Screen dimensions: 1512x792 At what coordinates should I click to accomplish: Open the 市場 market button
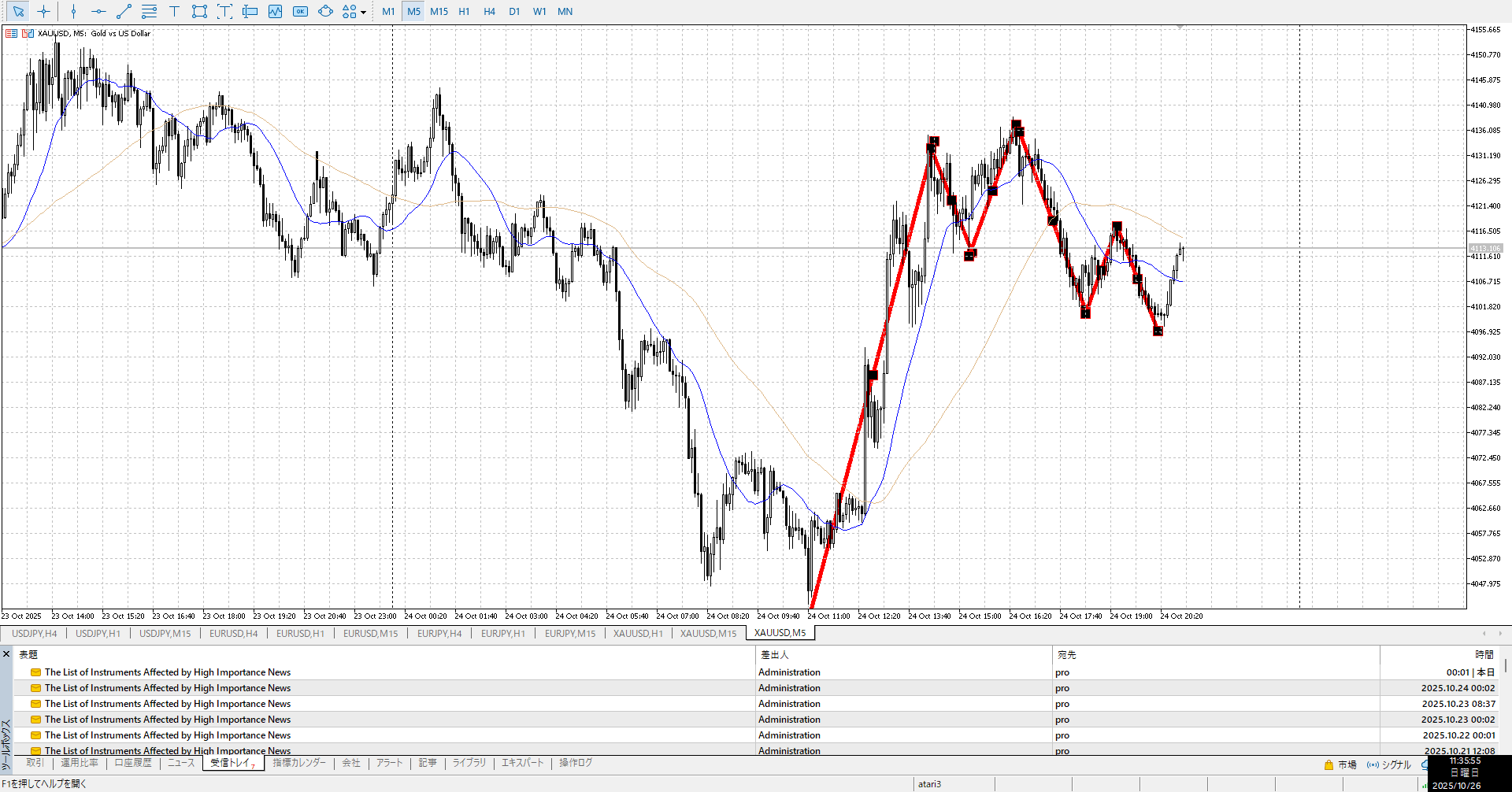click(1340, 764)
